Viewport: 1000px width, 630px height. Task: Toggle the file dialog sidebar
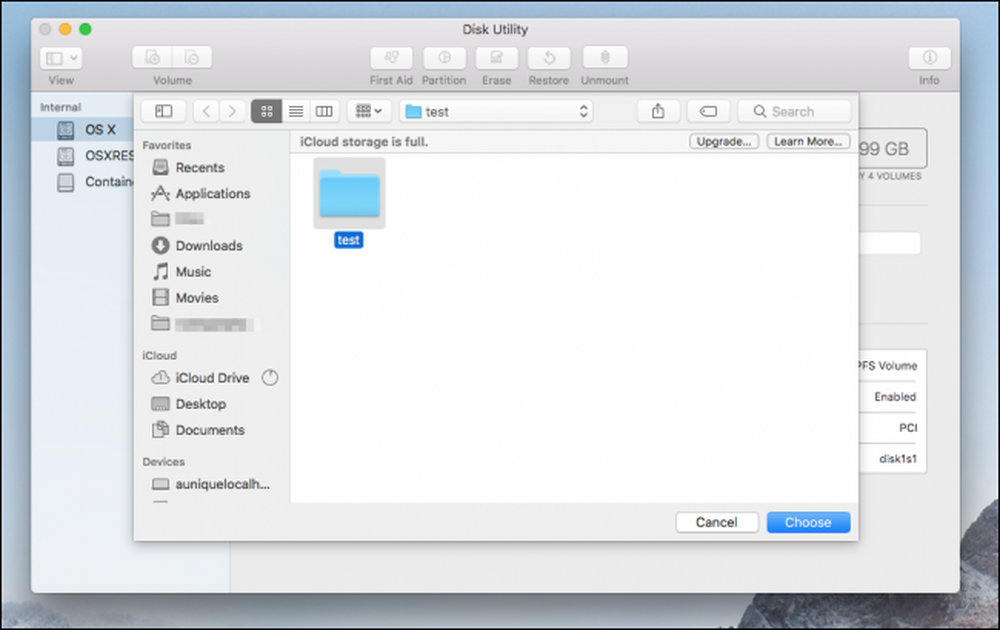tap(163, 112)
